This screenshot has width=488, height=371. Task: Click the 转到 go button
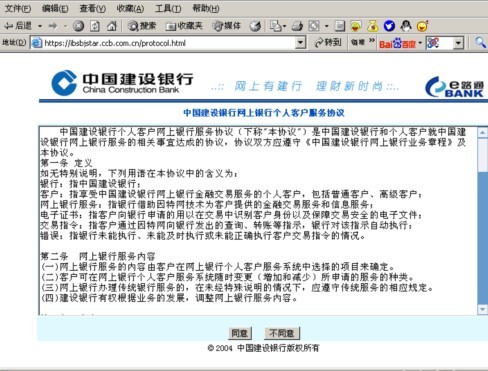(328, 43)
